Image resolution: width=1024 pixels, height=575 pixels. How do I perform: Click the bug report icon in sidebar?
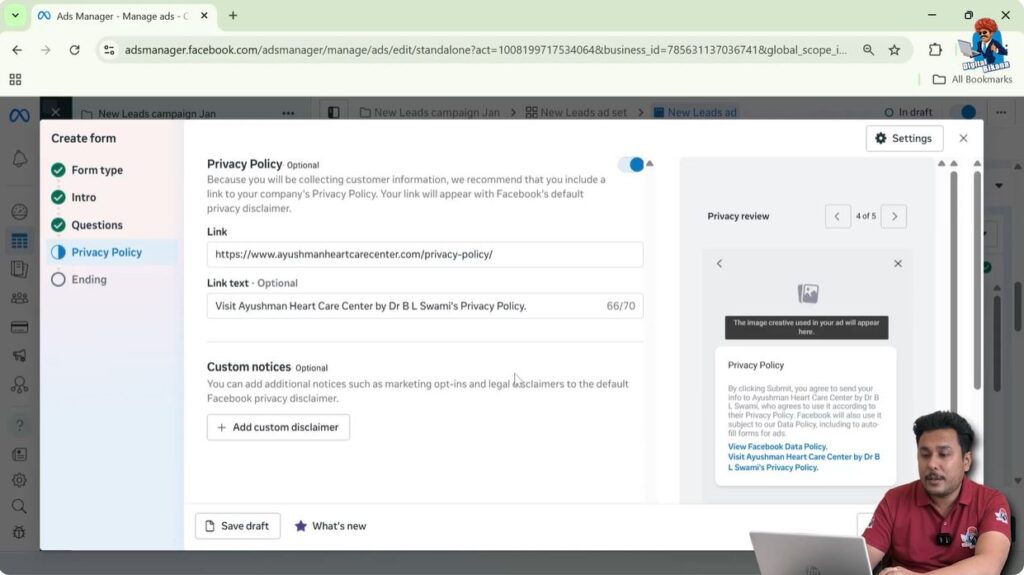coord(20,533)
